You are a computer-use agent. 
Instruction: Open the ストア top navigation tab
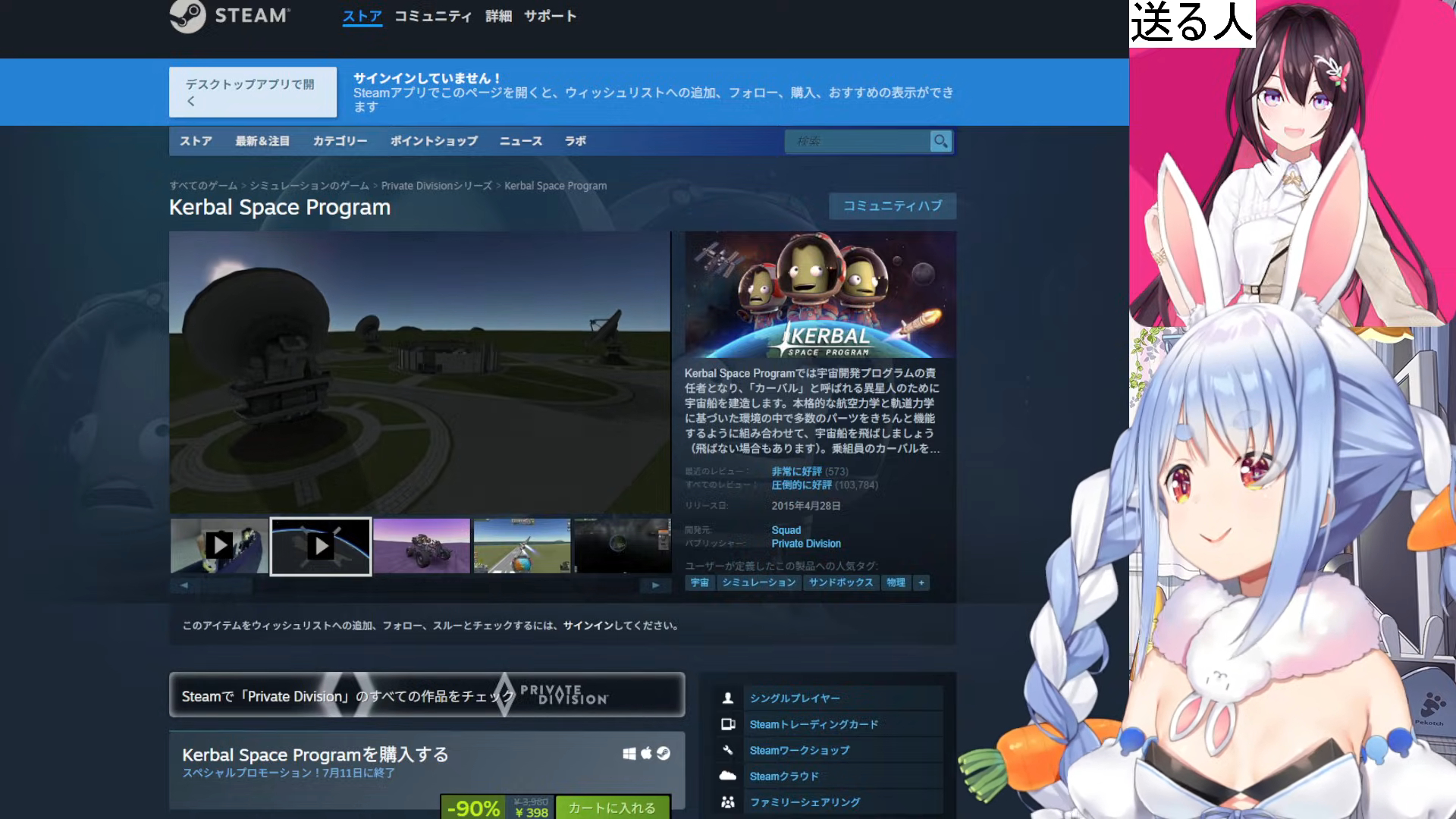pyautogui.click(x=362, y=16)
